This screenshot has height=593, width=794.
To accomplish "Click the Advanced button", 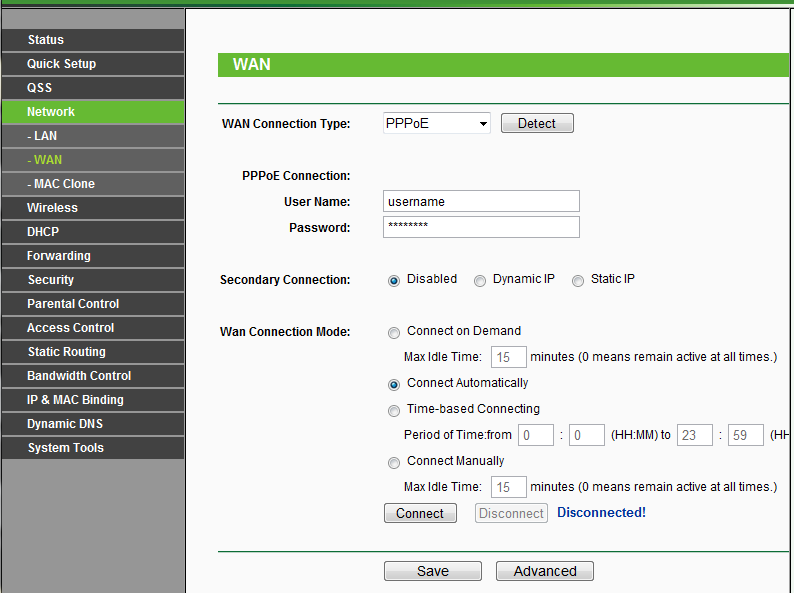I will 545,571.
